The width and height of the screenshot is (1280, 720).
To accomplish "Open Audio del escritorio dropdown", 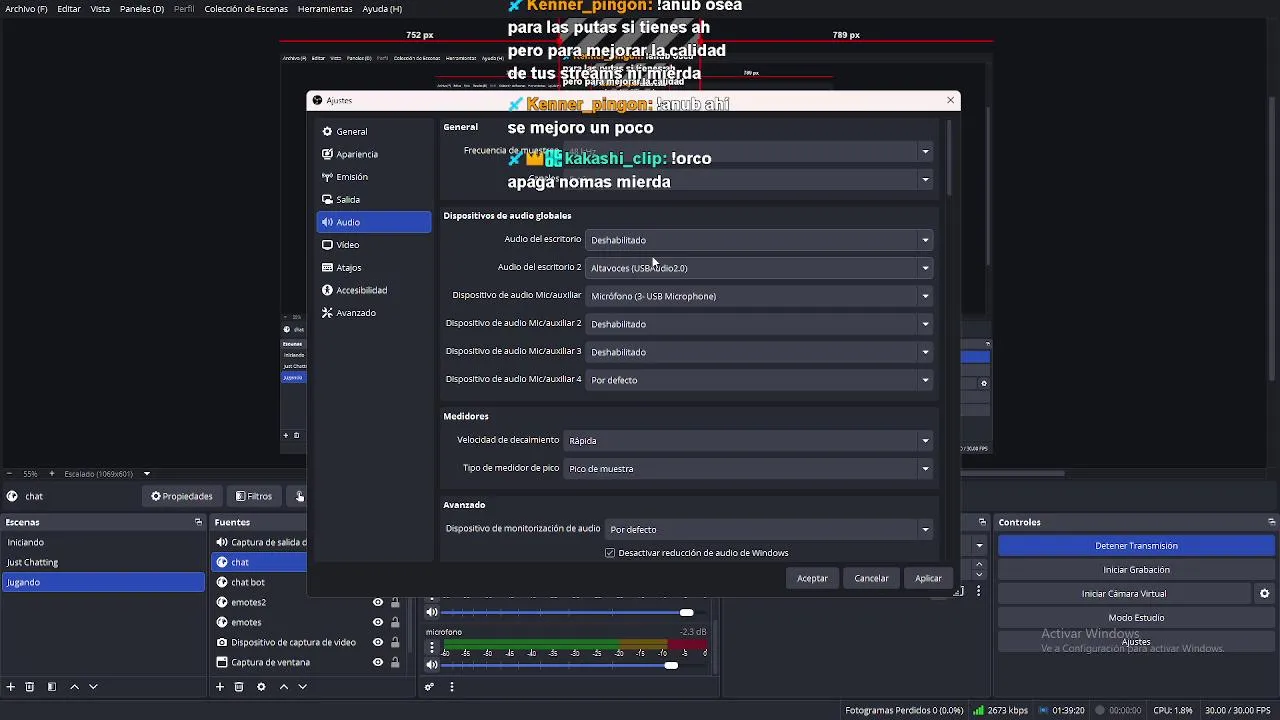I will (x=759, y=240).
